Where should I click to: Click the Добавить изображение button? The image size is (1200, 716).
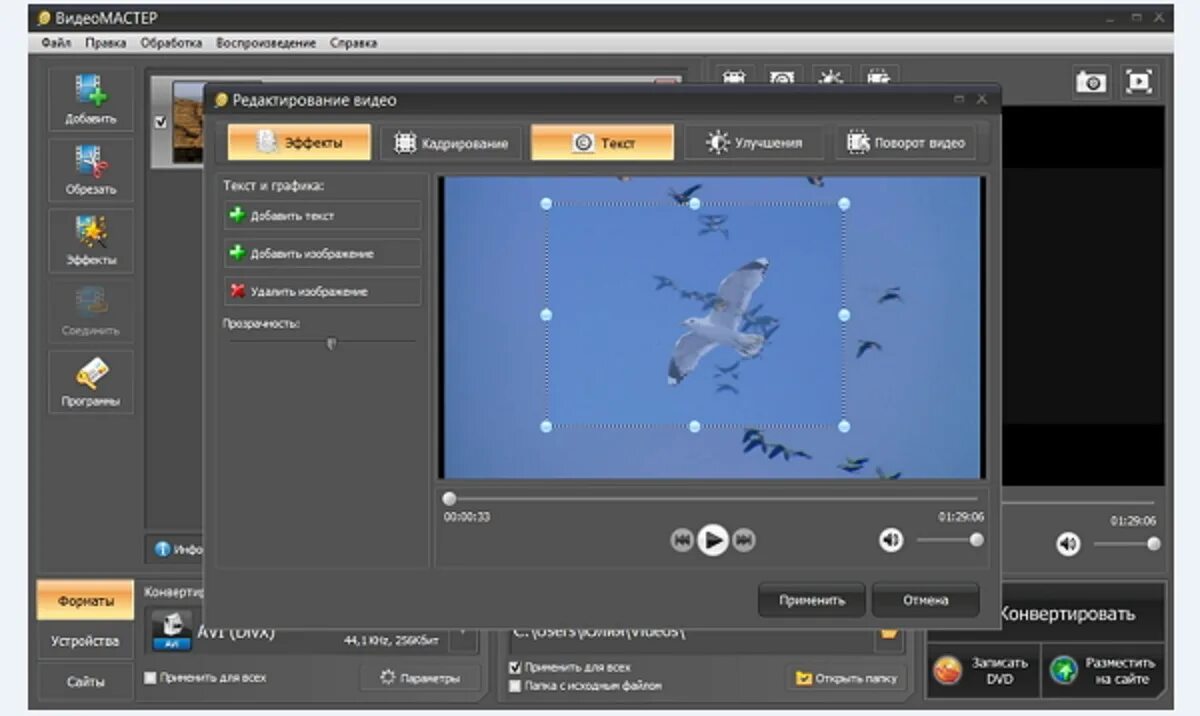pyautogui.click(x=322, y=253)
